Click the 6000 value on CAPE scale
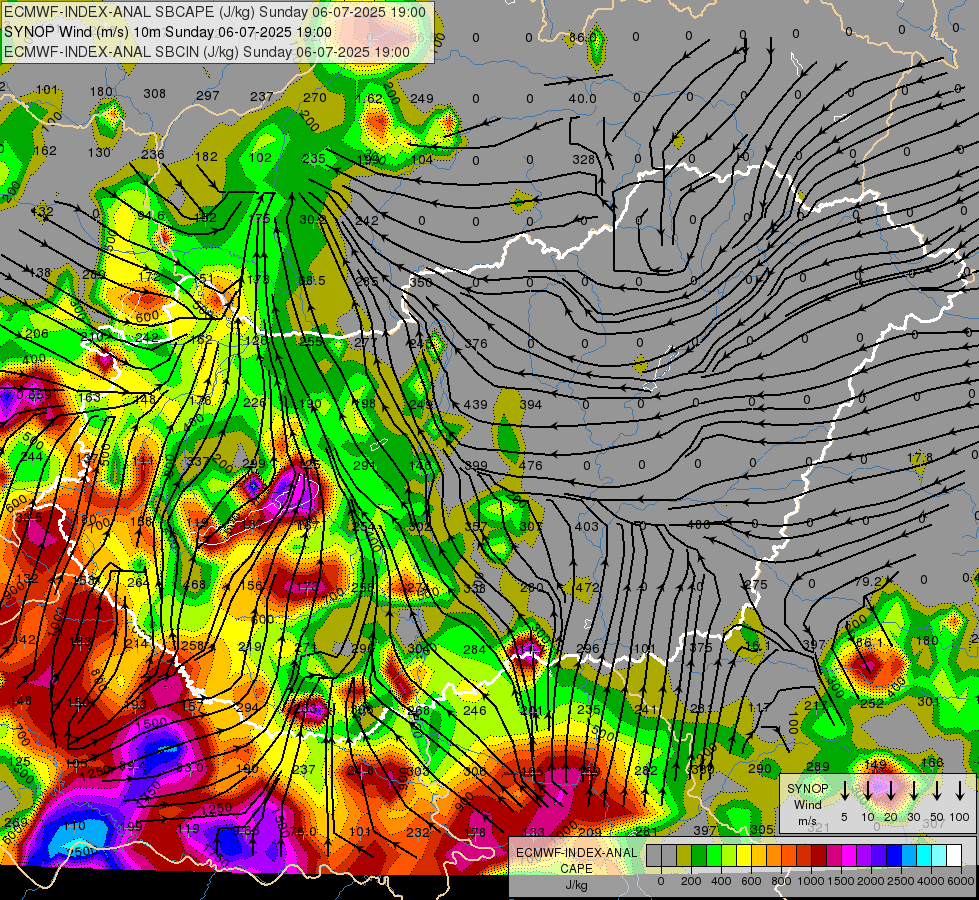The height and width of the screenshot is (900, 979). click(961, 881)
